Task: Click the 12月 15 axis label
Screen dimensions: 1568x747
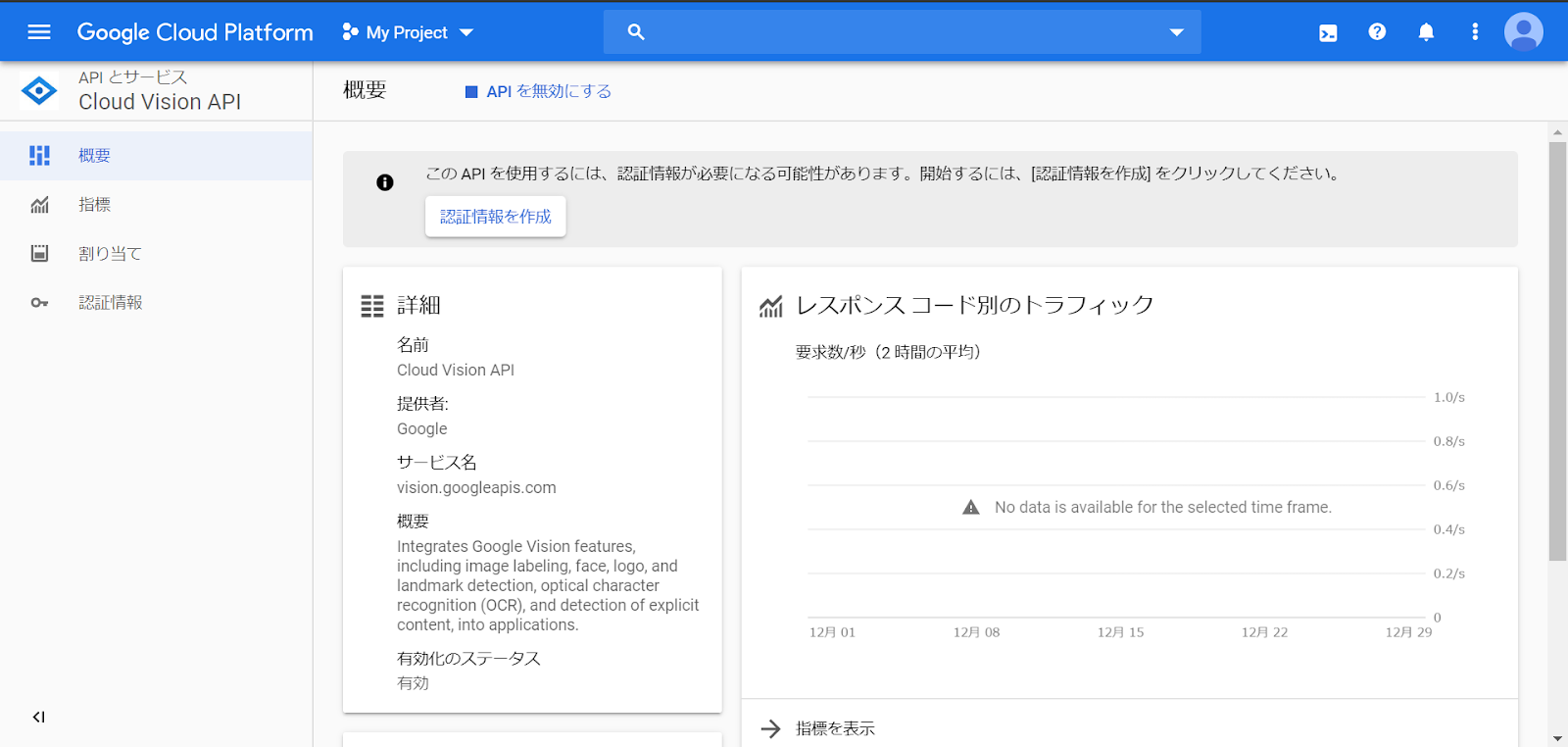Action: click(x=1121, y=632)
